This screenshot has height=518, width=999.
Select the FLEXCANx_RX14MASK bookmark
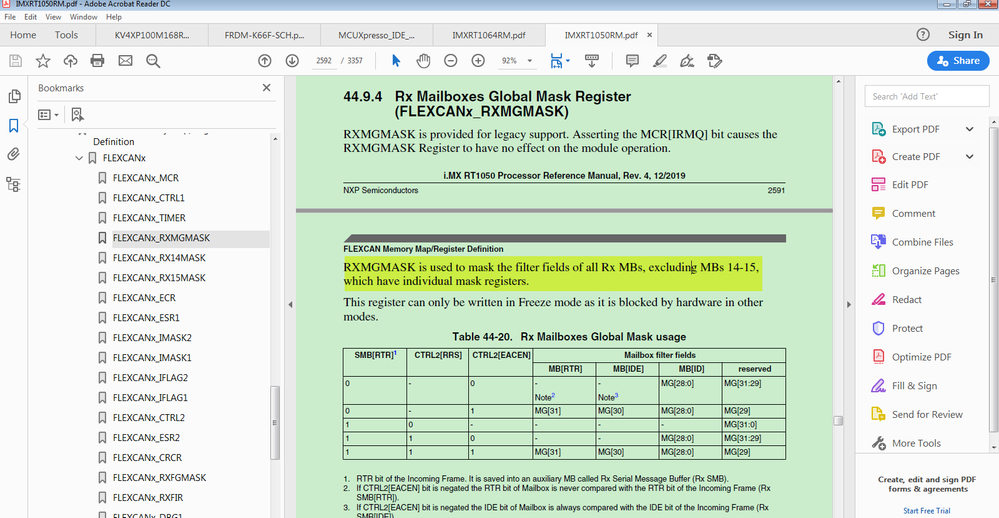point(159,258)
